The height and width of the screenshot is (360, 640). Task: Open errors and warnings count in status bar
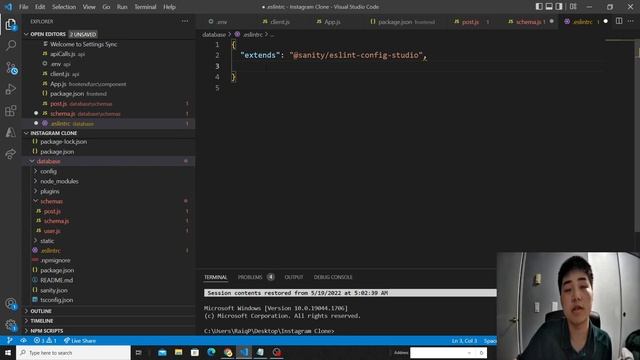(45, 340)
